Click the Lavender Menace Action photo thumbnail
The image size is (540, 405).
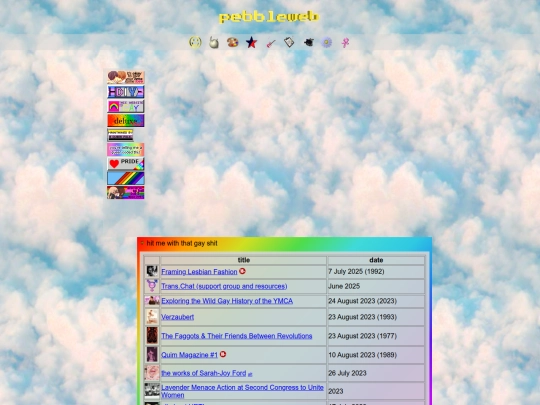click(152, 391)
